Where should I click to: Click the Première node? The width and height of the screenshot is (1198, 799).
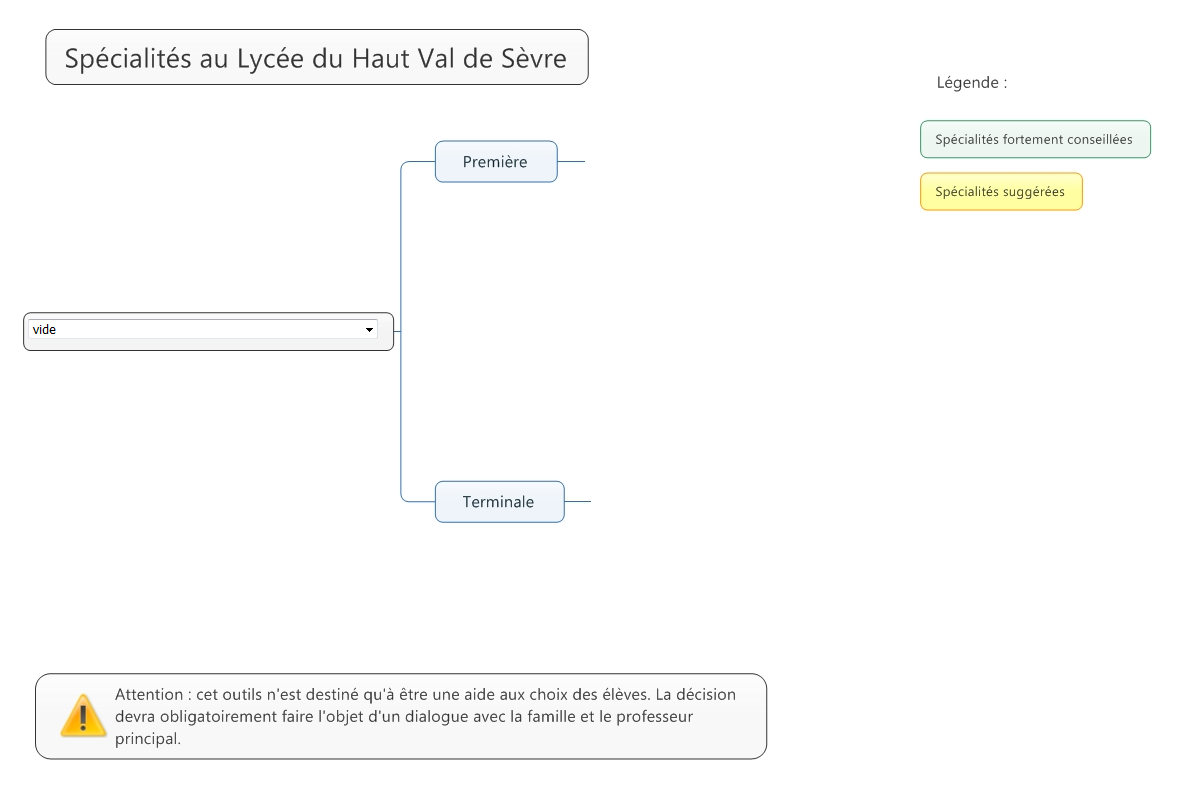click(x=496, y=161)
